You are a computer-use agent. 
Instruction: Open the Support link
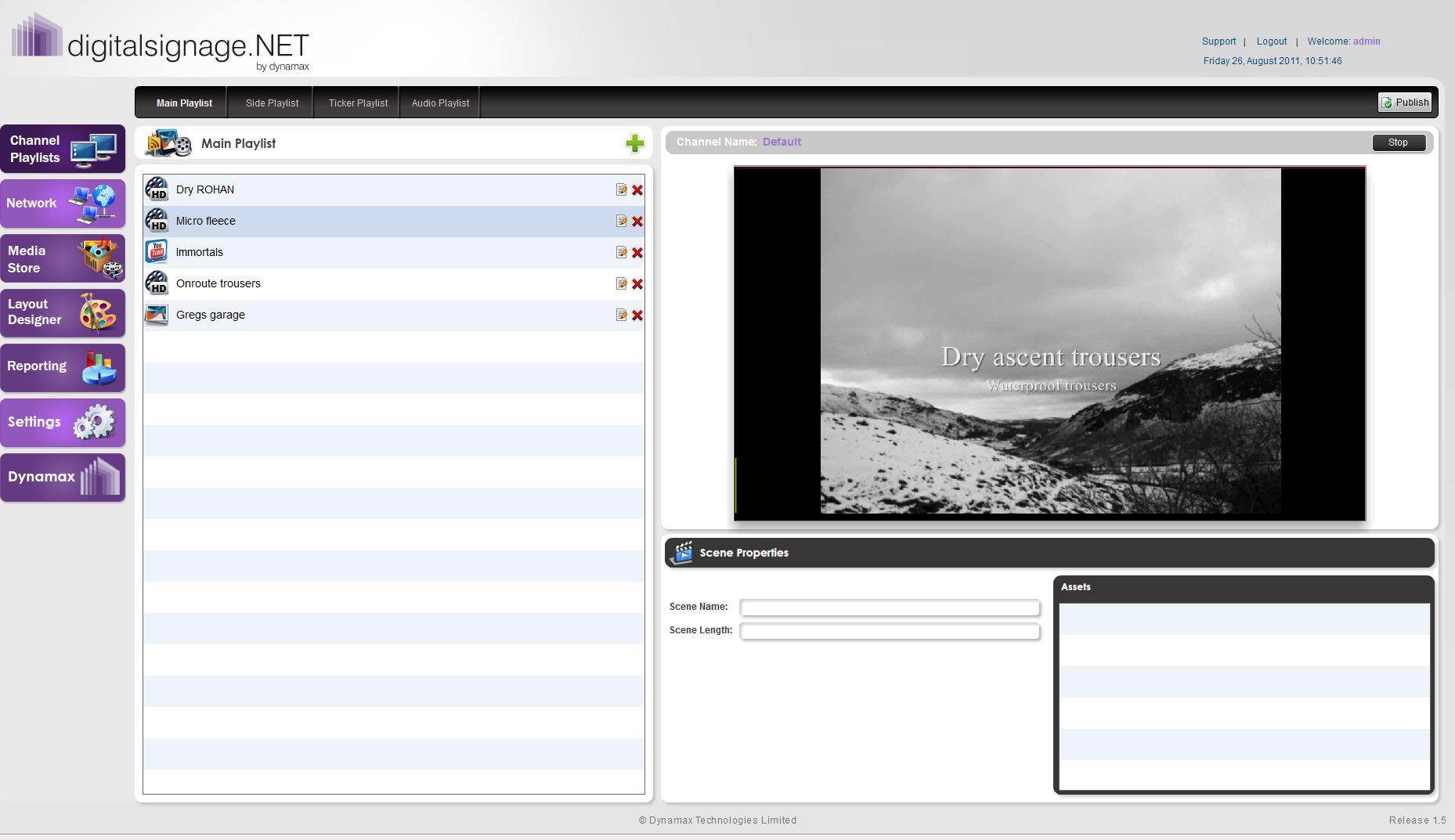1219,41
